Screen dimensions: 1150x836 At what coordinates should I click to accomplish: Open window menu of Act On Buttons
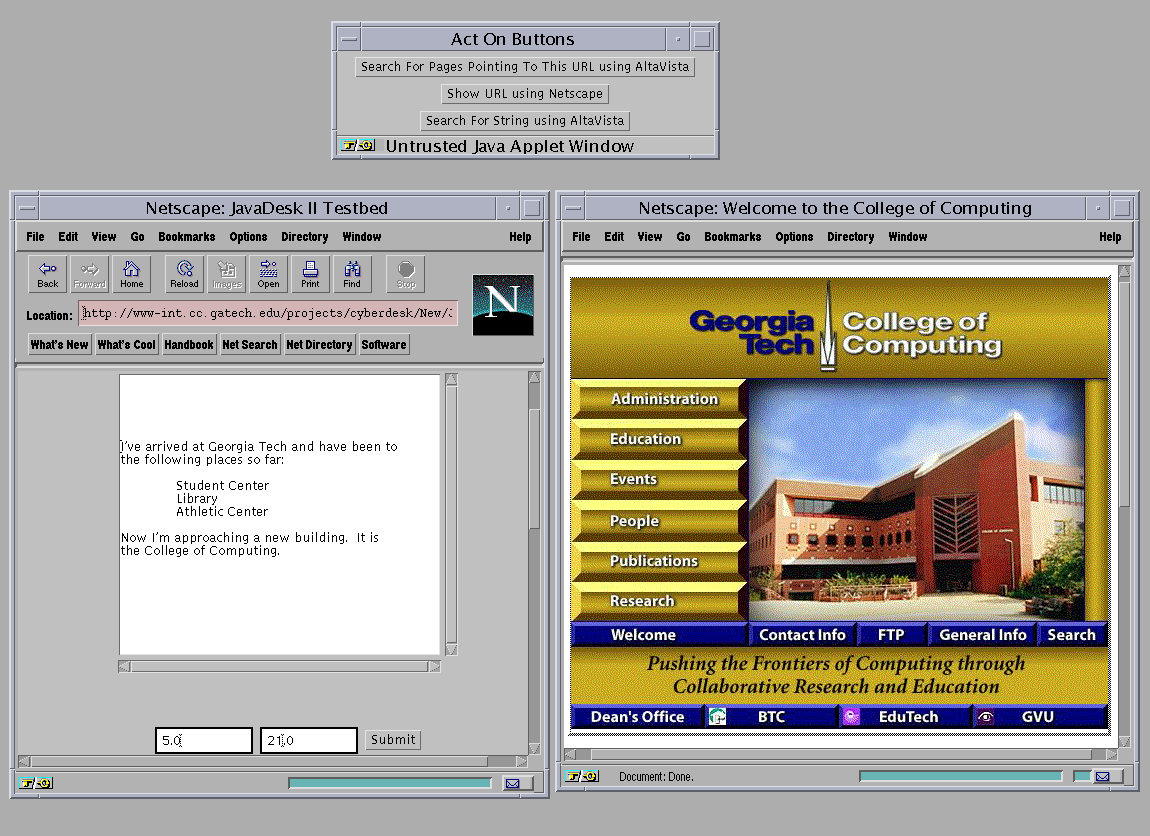tap(348, 40)
